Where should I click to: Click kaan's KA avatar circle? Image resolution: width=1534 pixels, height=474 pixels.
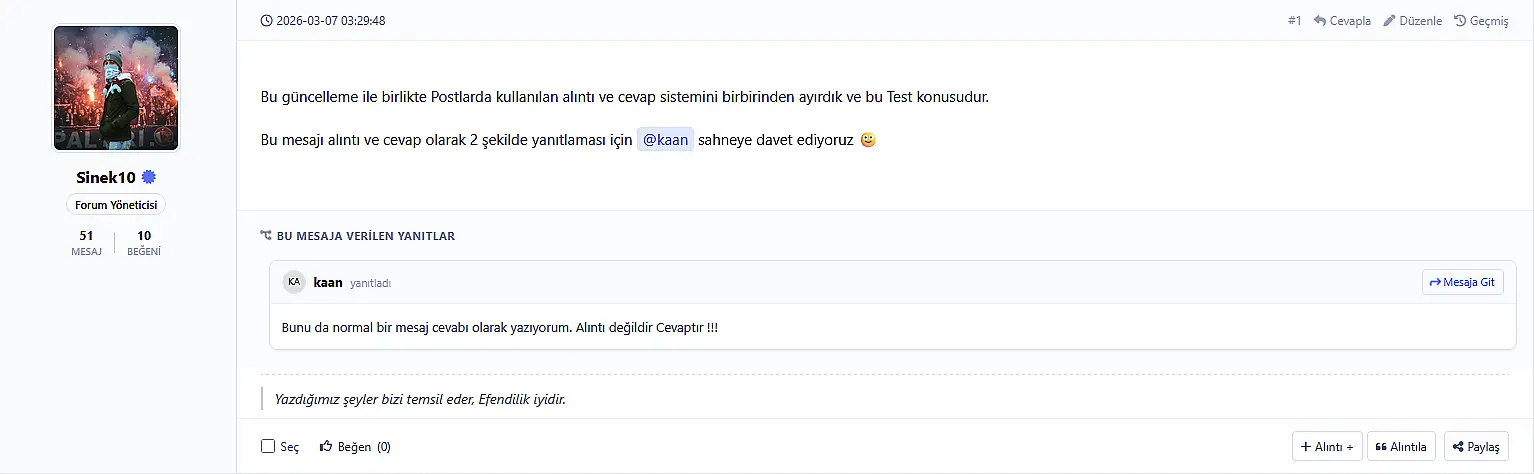coord(294,282)
